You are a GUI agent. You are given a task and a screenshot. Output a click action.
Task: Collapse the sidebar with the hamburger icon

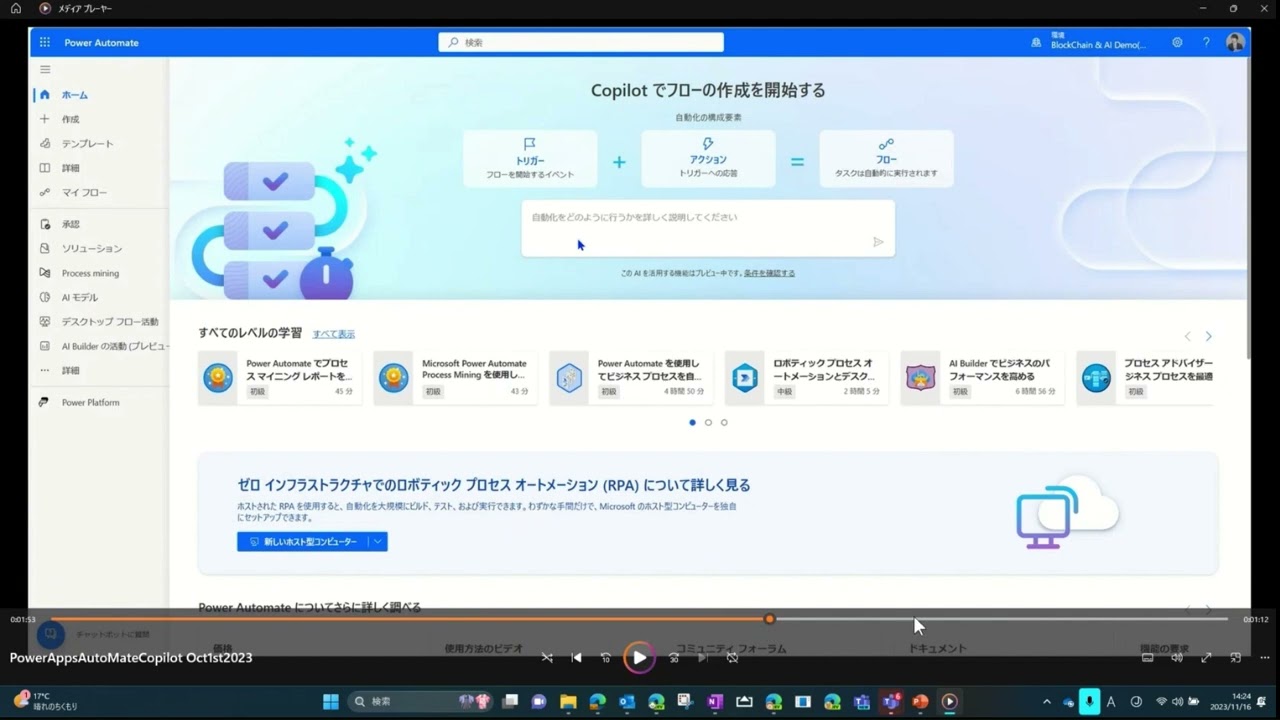45,69
